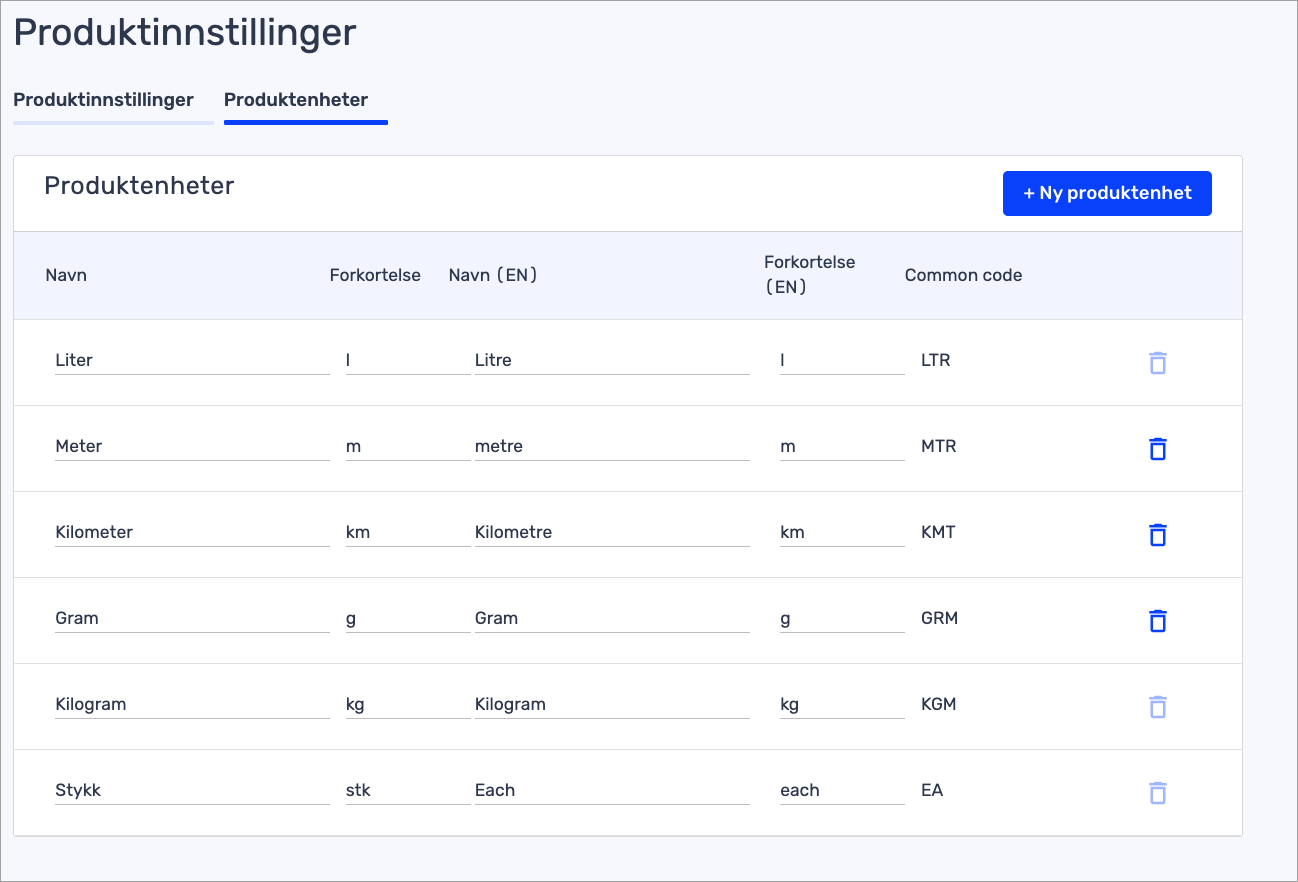Edit the Each English name field

click(x=612, y=790)
